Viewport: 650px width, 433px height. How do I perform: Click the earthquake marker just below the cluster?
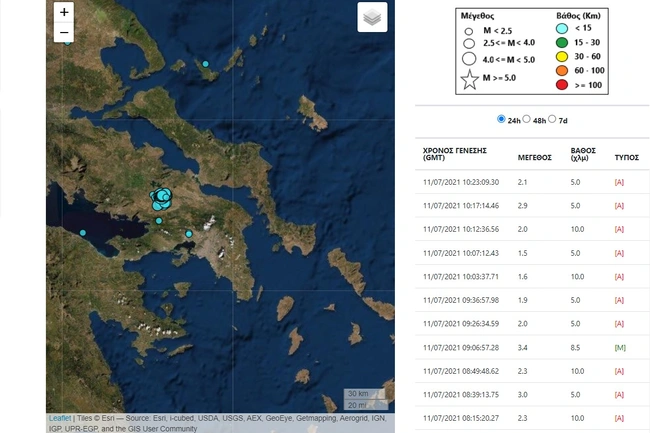point(158,220)
